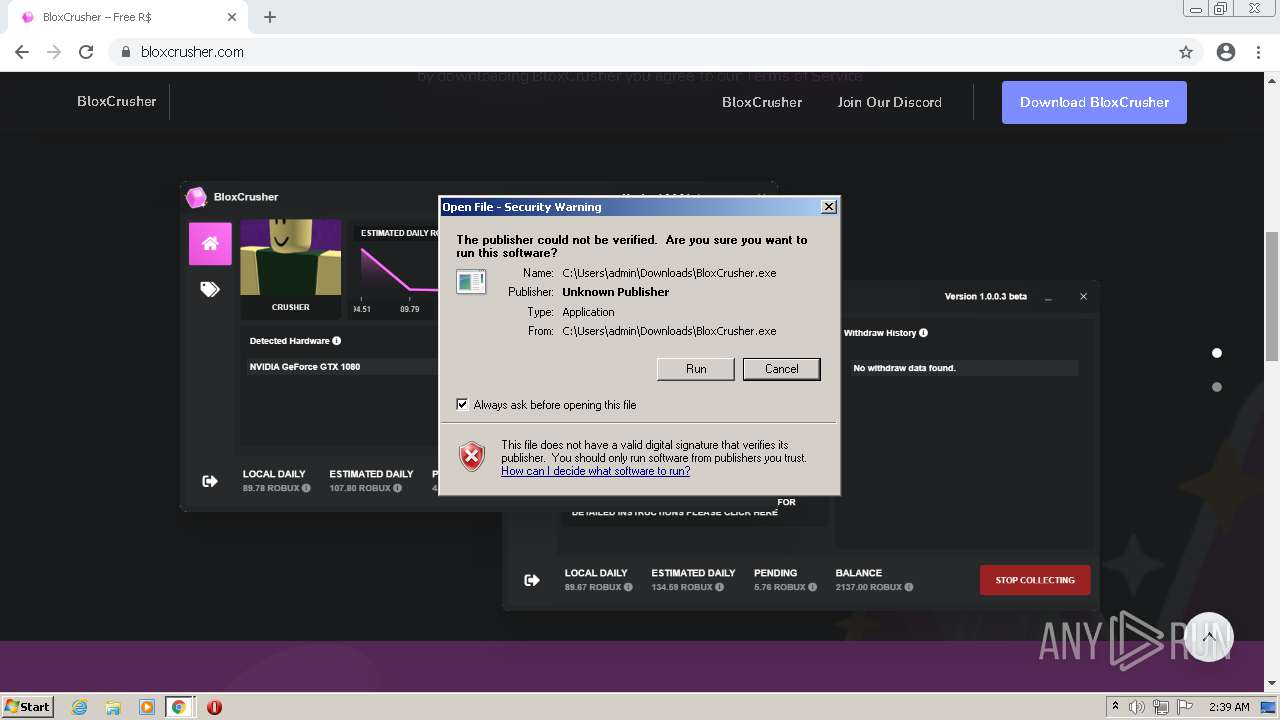Open Windows Media Player taskbar icon
Viewport: 1280px width, 720px height.
click(147, 707)
